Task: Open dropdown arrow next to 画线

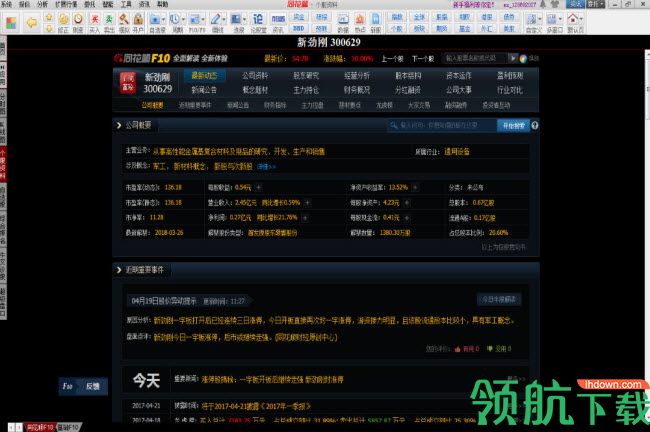Action: 224,19
